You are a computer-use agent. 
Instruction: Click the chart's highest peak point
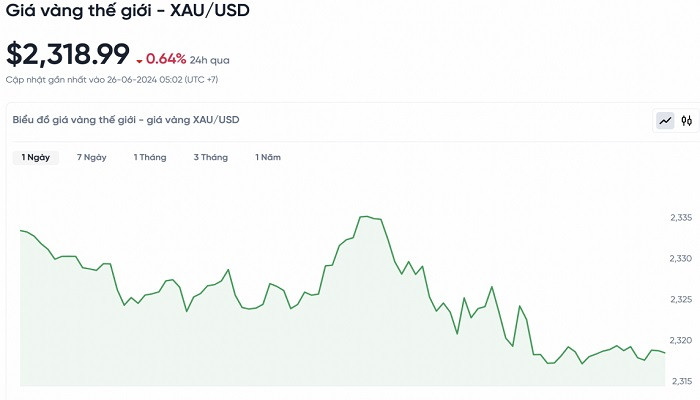pyautogui.click(x=364, y=216)
